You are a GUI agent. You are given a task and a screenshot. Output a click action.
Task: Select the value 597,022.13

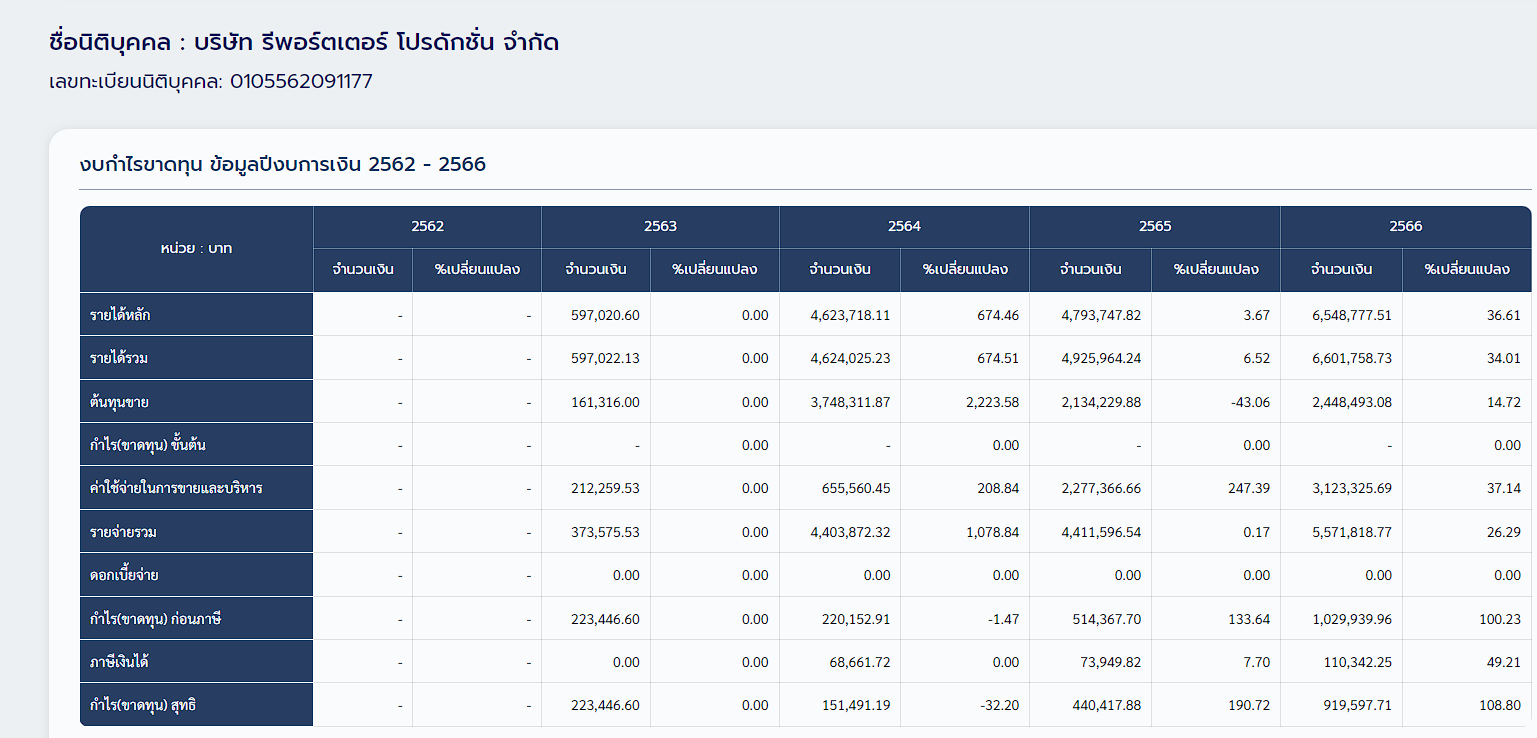pyautogui.click(x=605, y=358)
